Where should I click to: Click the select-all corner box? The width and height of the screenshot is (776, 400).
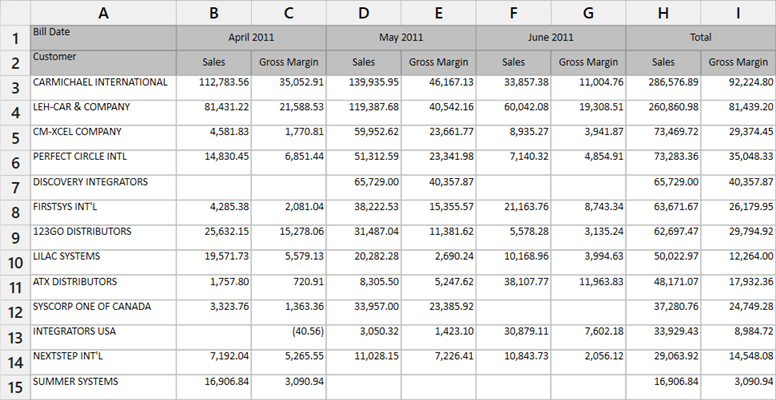point(15,12)
